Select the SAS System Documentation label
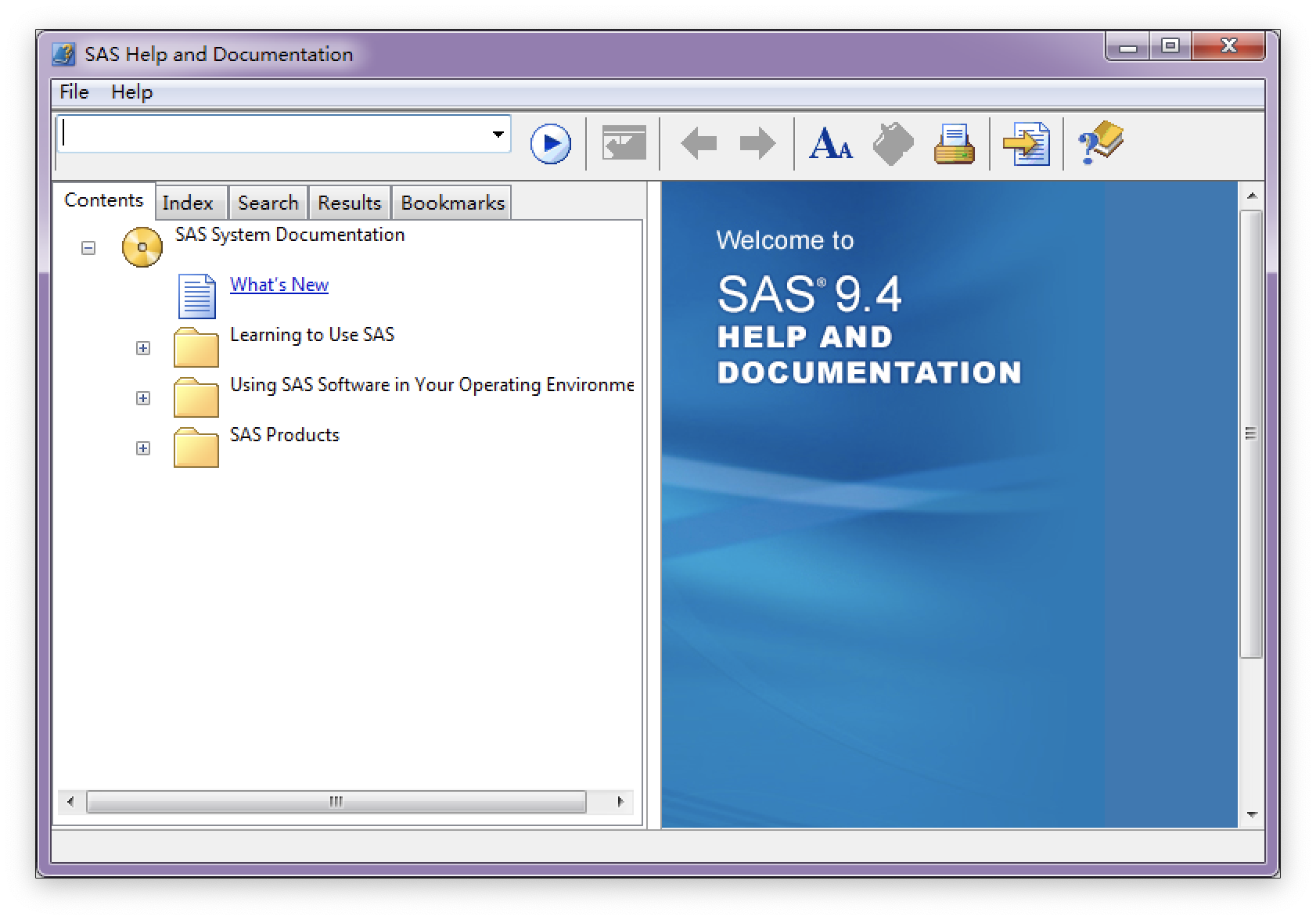This screenshot has height=920, width=1316. point(289,235)
